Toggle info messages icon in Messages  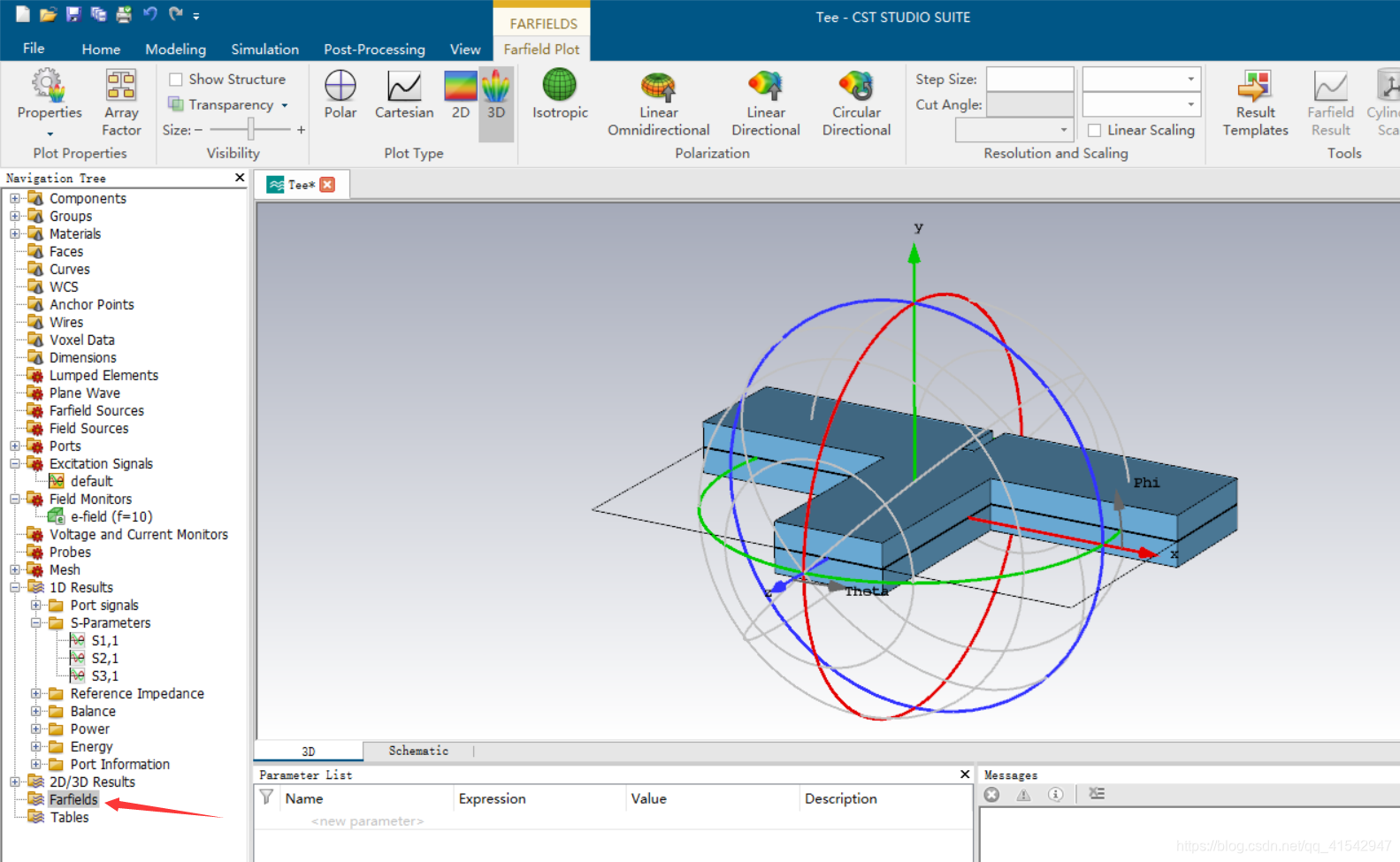[1055, 794]
